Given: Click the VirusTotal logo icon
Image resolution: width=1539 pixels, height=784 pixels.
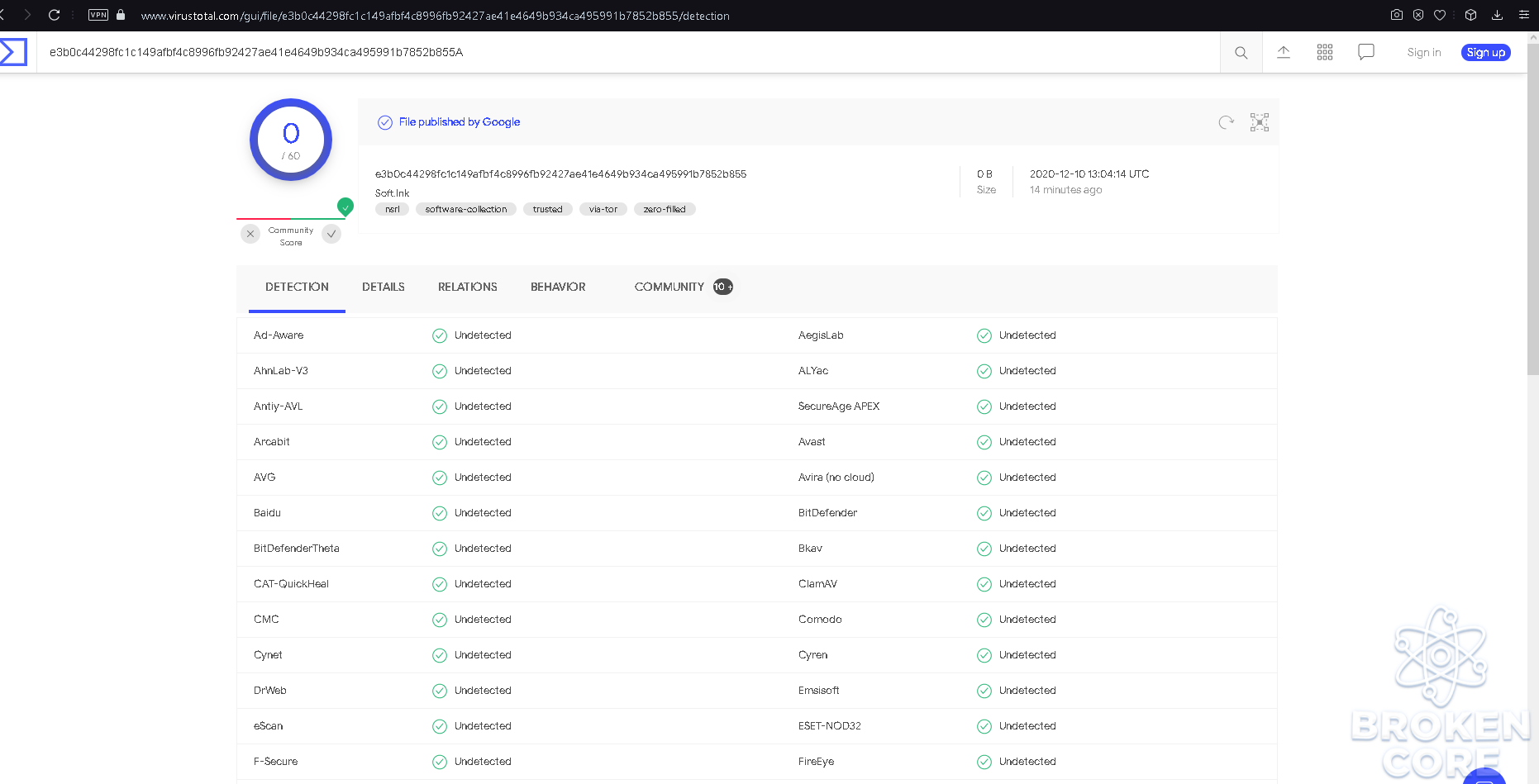Looking at the screenshot, I should tap(13, 52).
